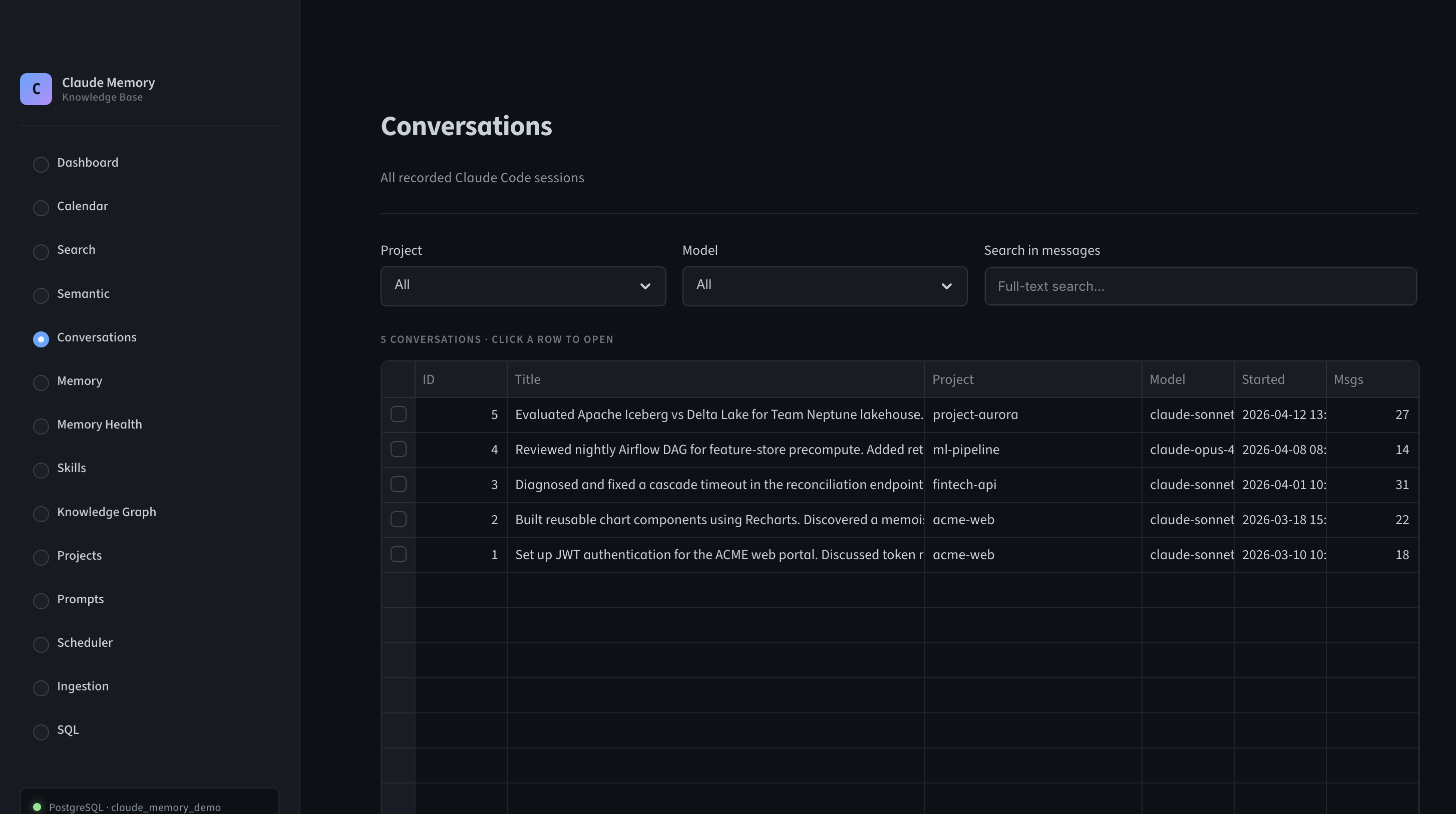Sort by the ID column header
This screenshot has height=814, width=1456.
pos(461,379)
